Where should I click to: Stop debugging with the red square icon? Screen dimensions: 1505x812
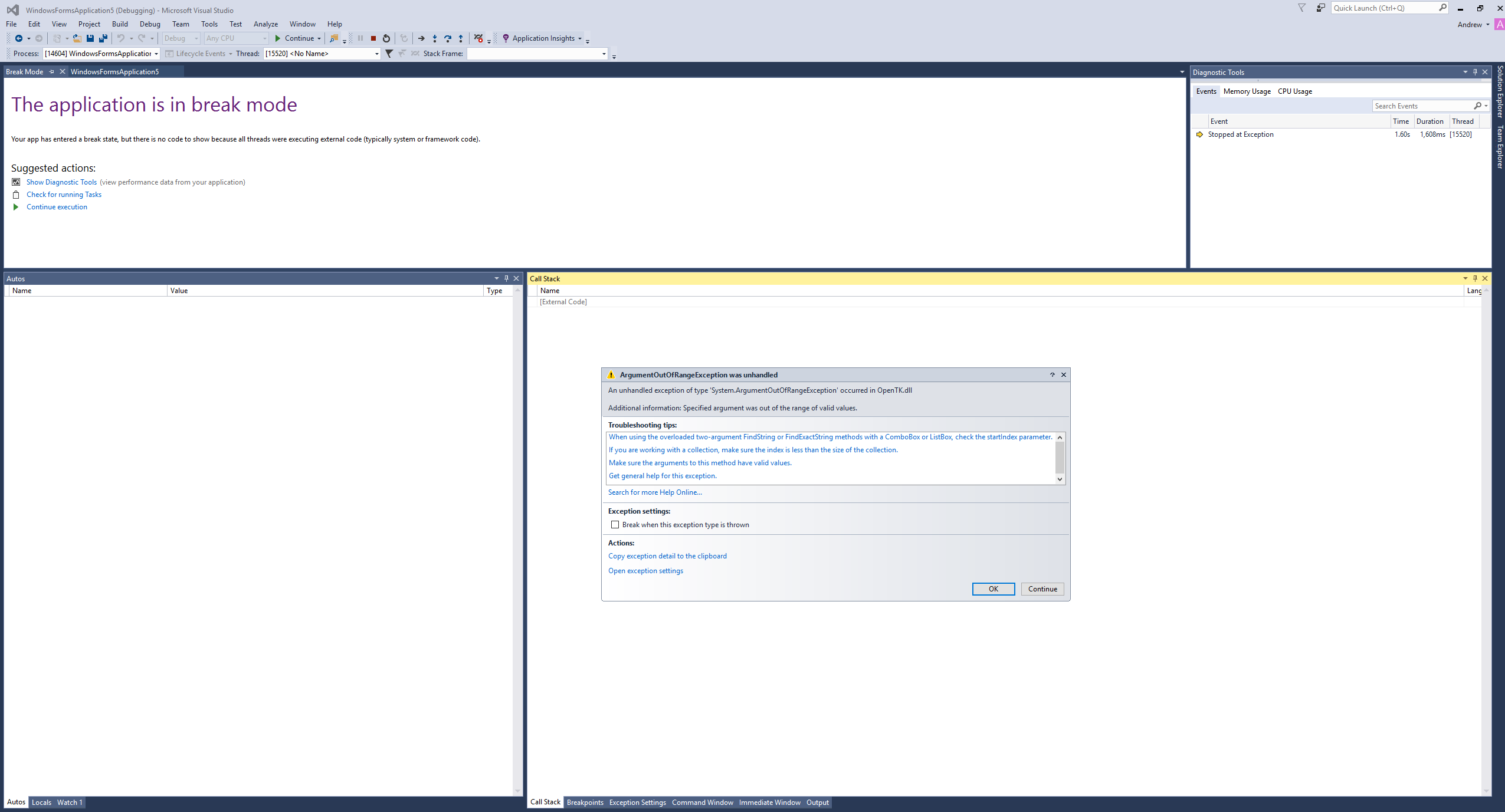click(373, 38)
